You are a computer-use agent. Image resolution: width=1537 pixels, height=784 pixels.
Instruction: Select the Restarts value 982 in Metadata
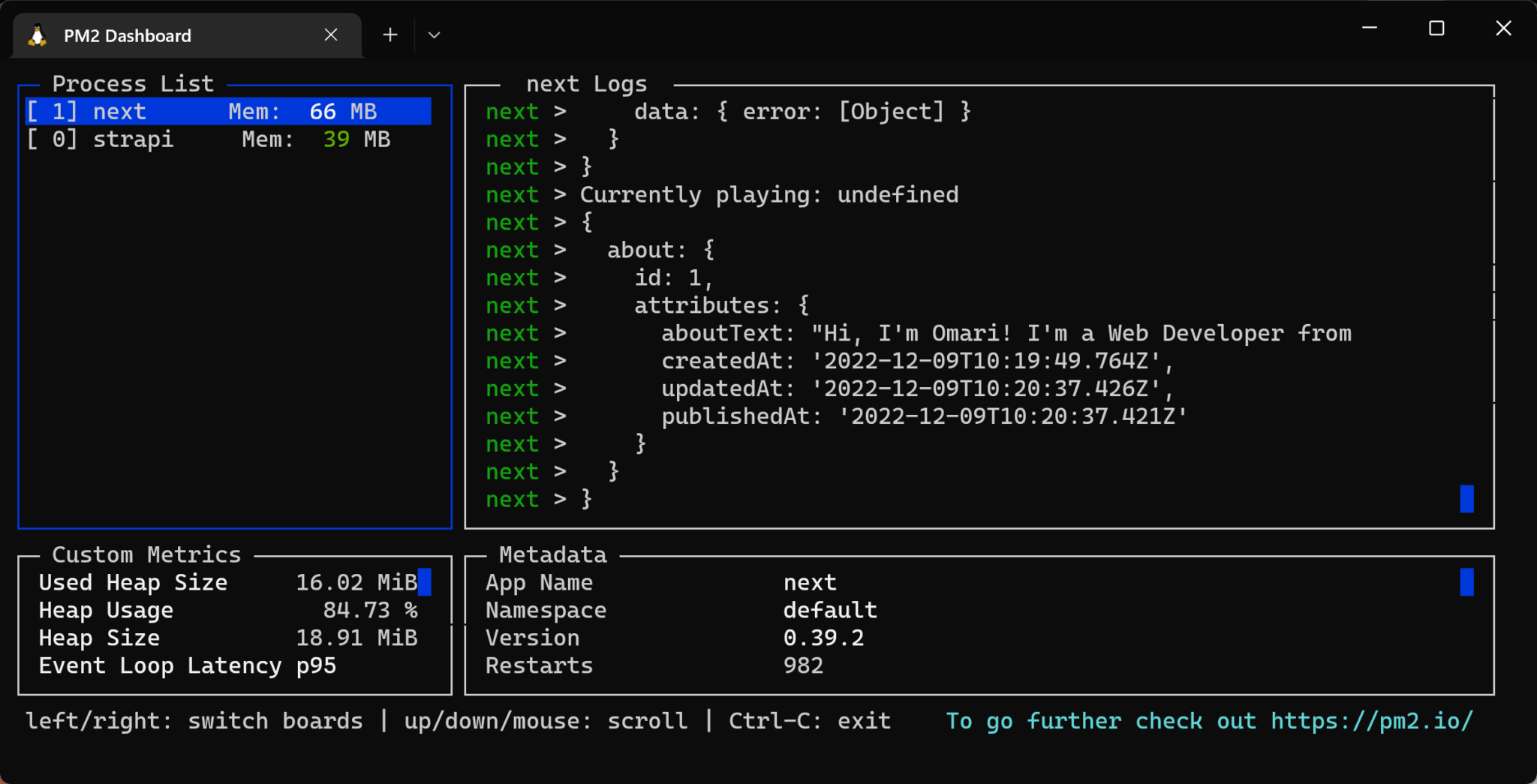802,665
